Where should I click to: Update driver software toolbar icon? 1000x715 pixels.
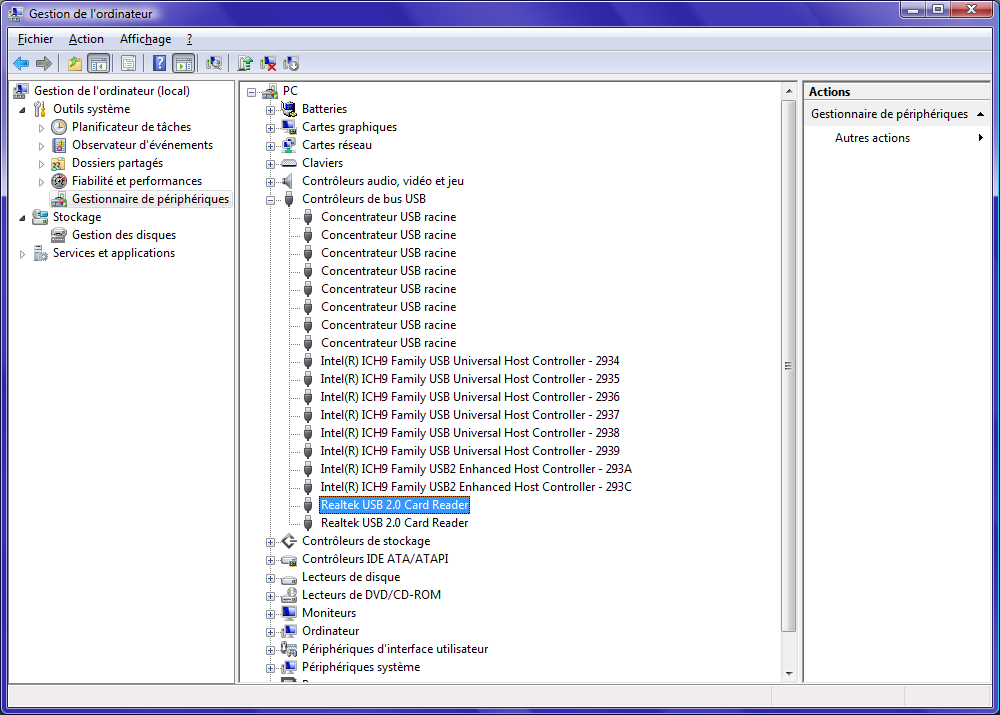(245, 63)
